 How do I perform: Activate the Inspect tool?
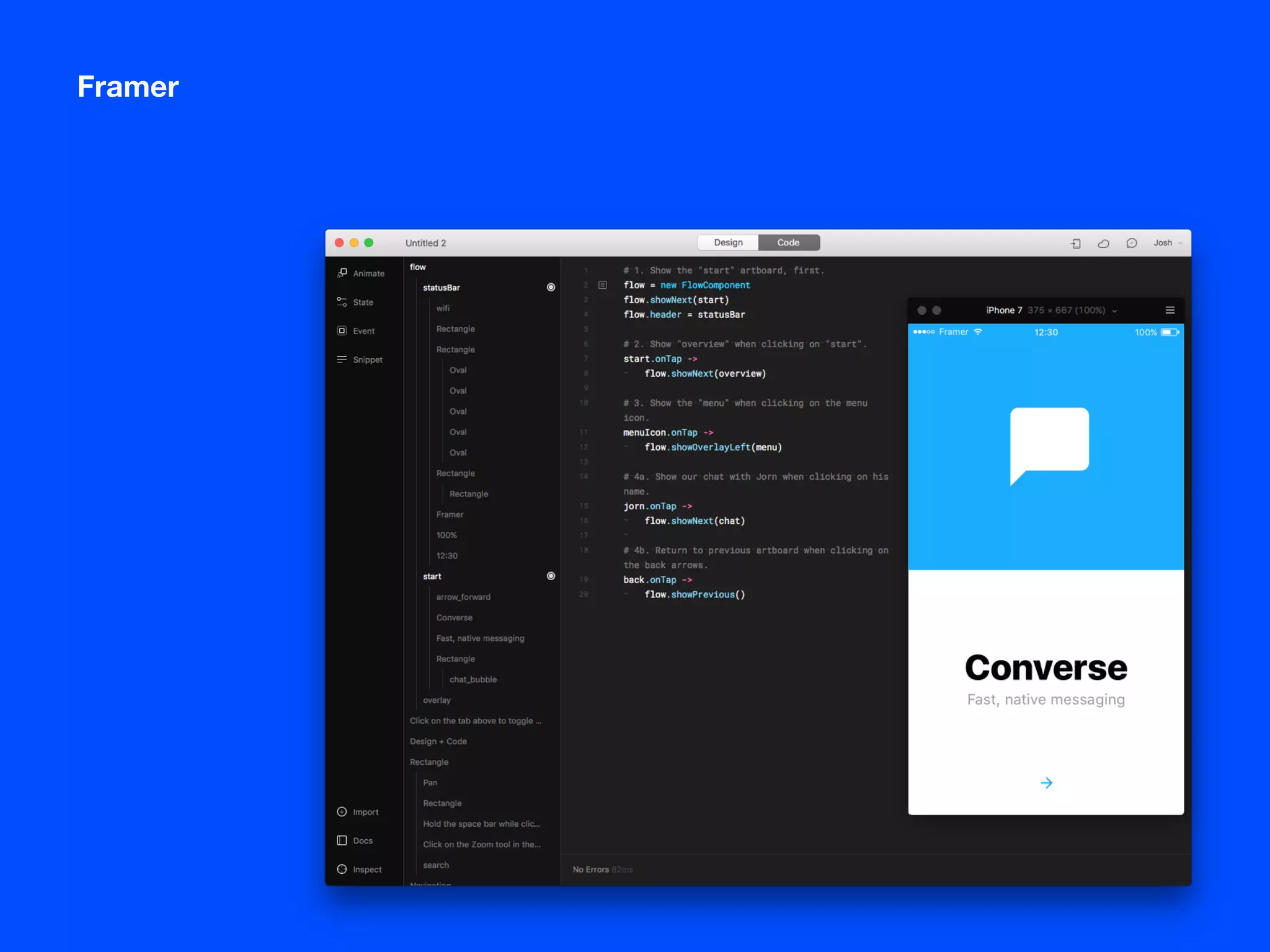360,870
